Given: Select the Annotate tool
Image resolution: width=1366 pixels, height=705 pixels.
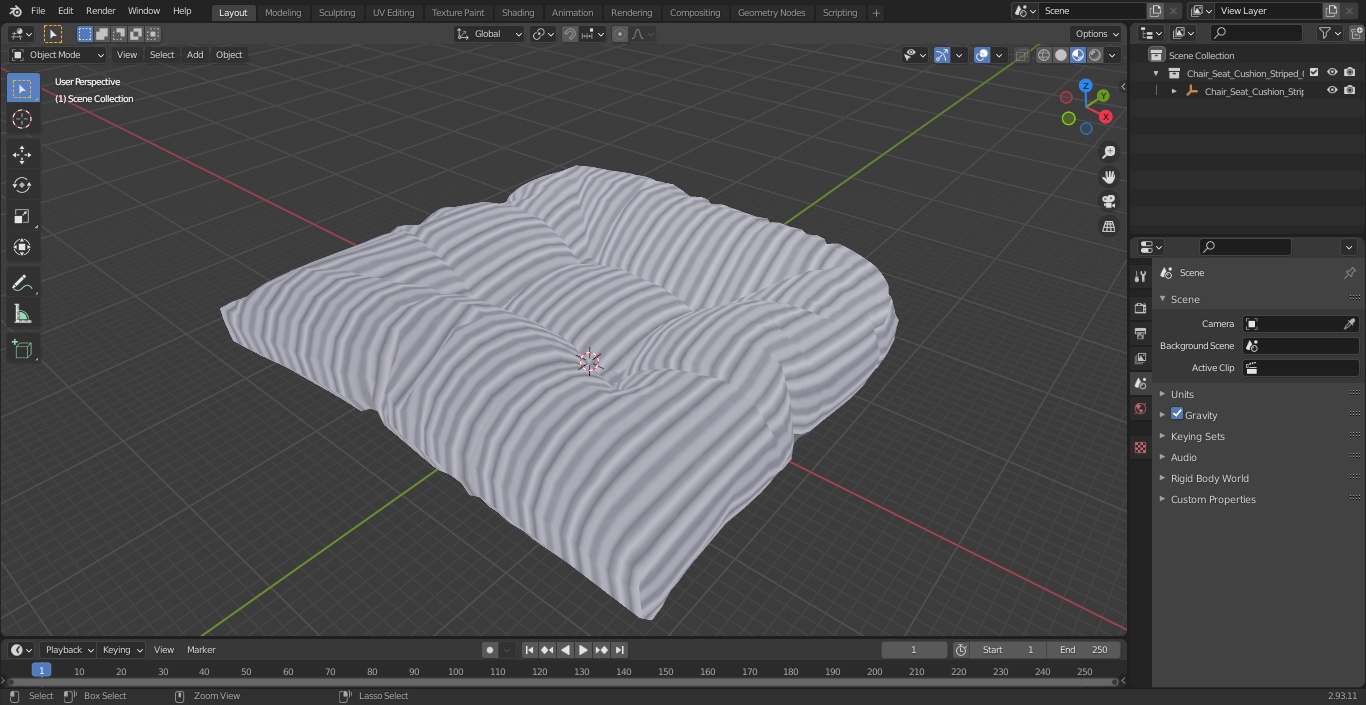Looking at the screenshot, I should [22, 284].
